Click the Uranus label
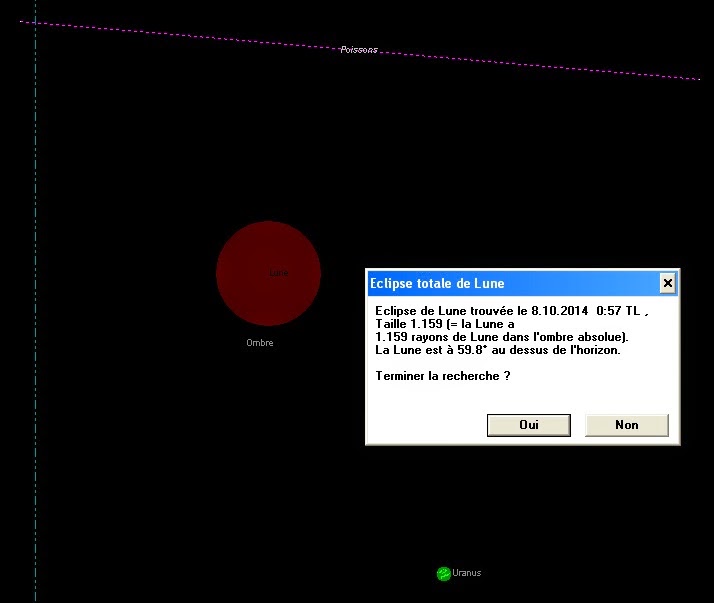 click(467, 572)
